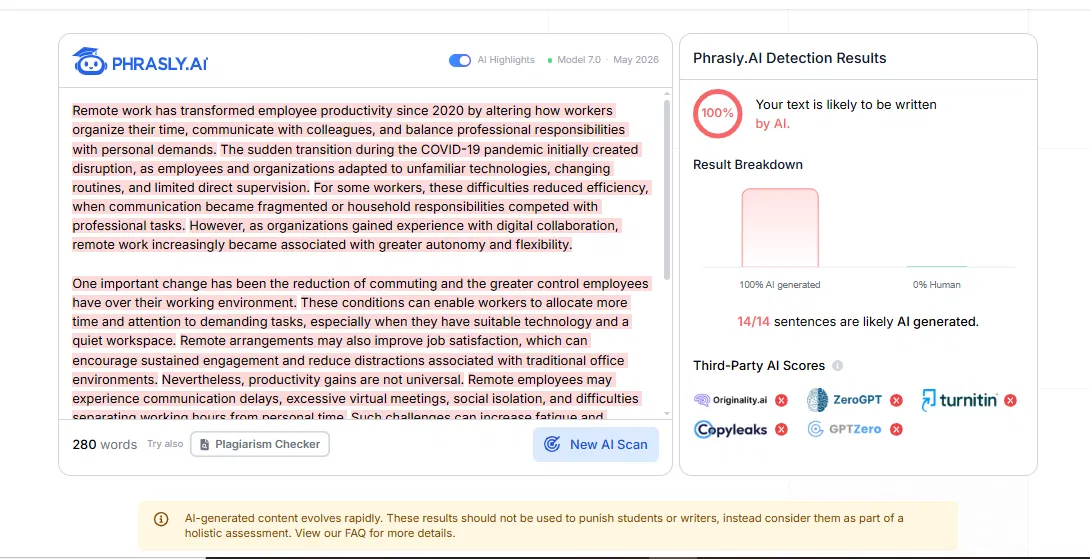The image size is (1090, 559).
Task: Click the 'One important change has been' sentence
Action: [361, 293]
